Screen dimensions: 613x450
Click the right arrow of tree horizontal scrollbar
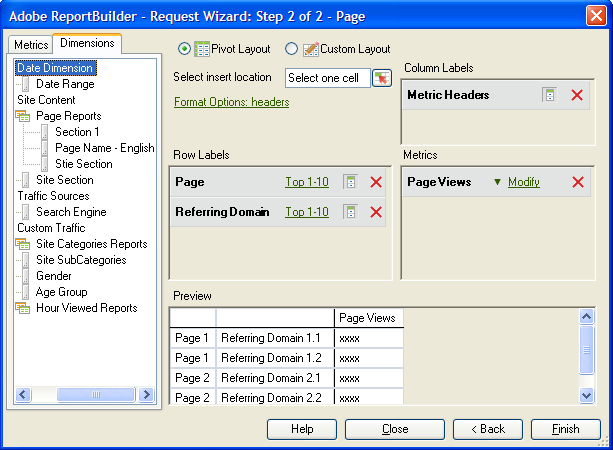(x=147, y=394)
